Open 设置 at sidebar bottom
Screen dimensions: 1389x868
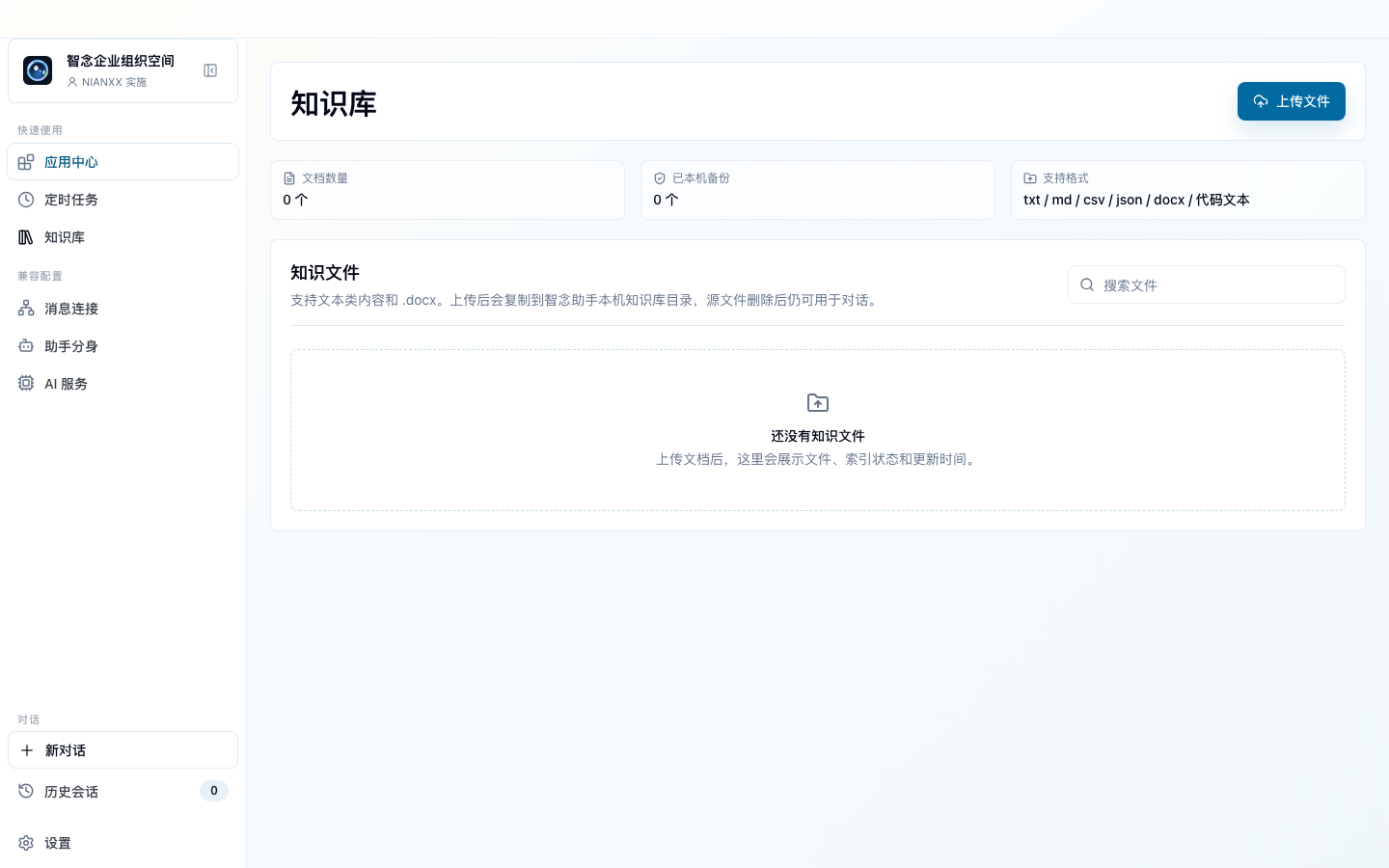coord(123,843)
